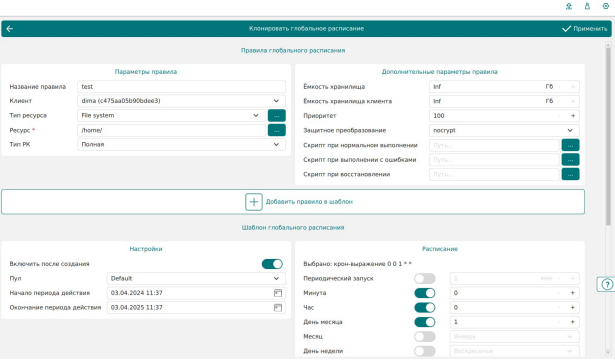
Task: Open Защитное преобразование dropdown showing nocrypt
Action: click(x=504, y=130)
